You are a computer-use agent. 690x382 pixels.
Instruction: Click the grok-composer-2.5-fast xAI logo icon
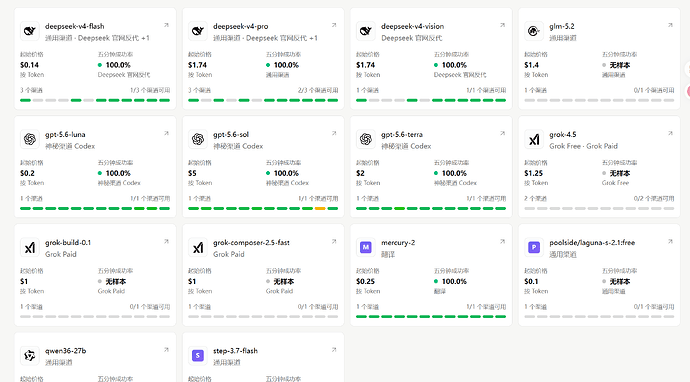coord(198,248)
